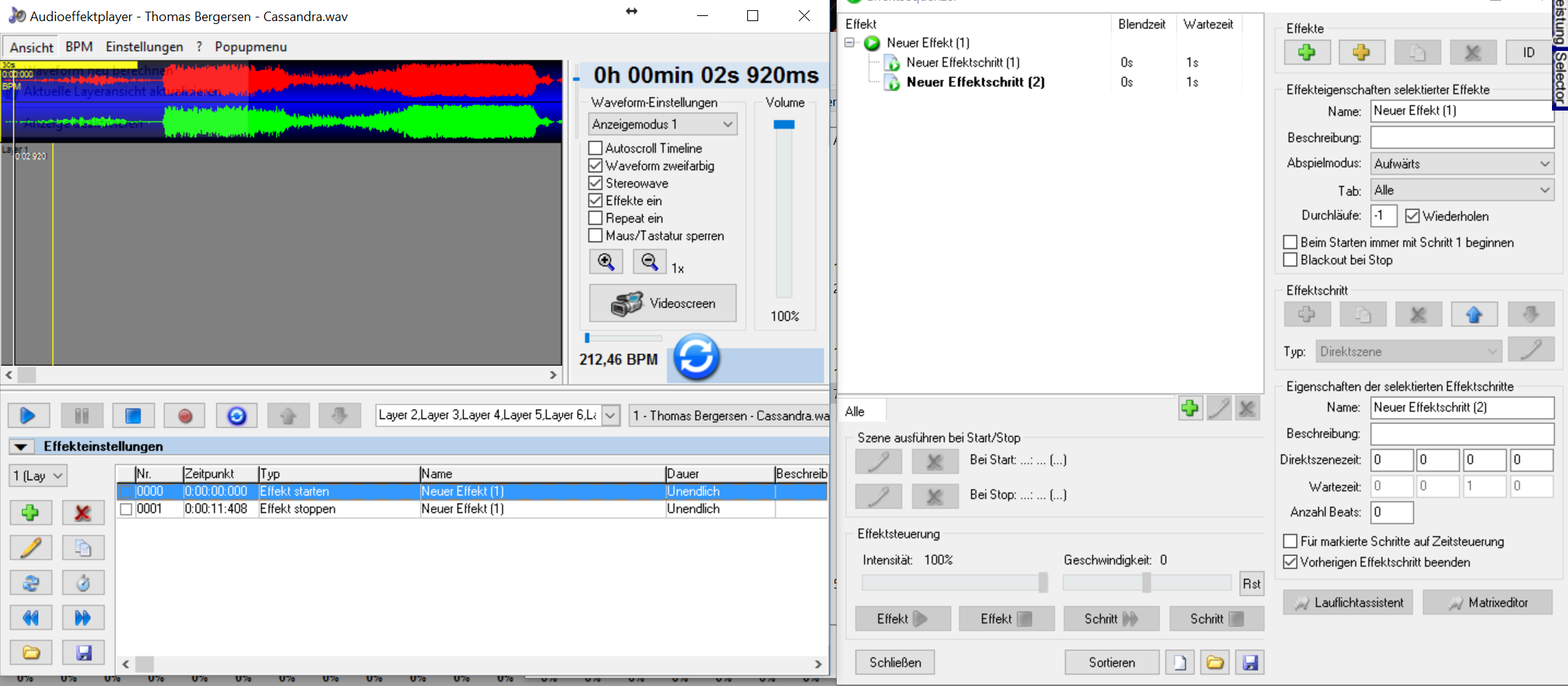Enable Autoscroll Timeline checkbox
Image resolution: width=1568 pixels, height=686 pixels.
[x=597, y=148]
